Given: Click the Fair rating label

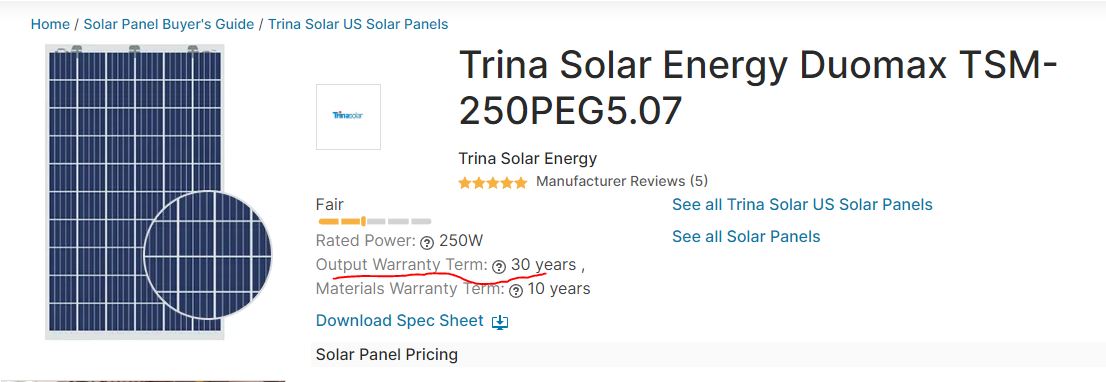Looking at the screenshot, I should click(x=329, y=205).
